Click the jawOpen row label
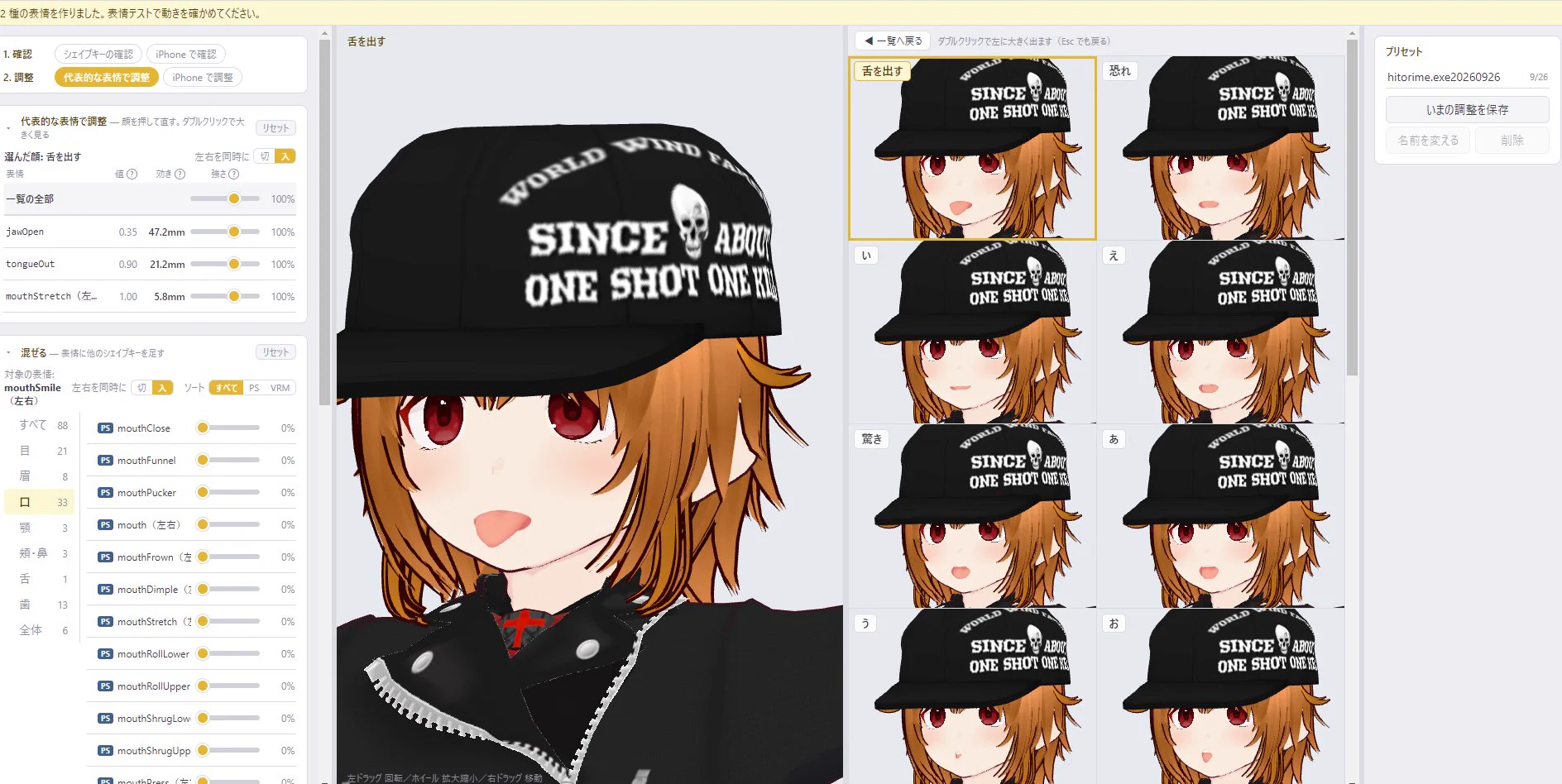1562x784 pixels. pos(25,232)
